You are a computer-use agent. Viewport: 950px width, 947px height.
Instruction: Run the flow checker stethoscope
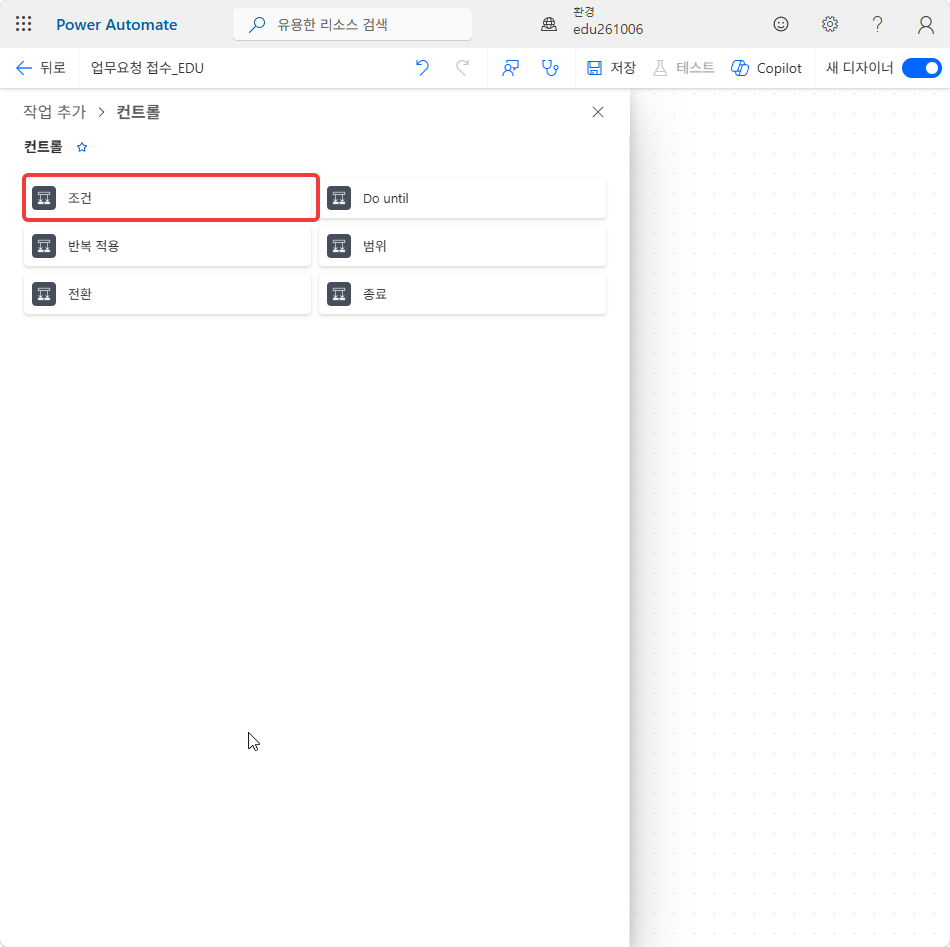pyautogui.click(x=550, y=68)
